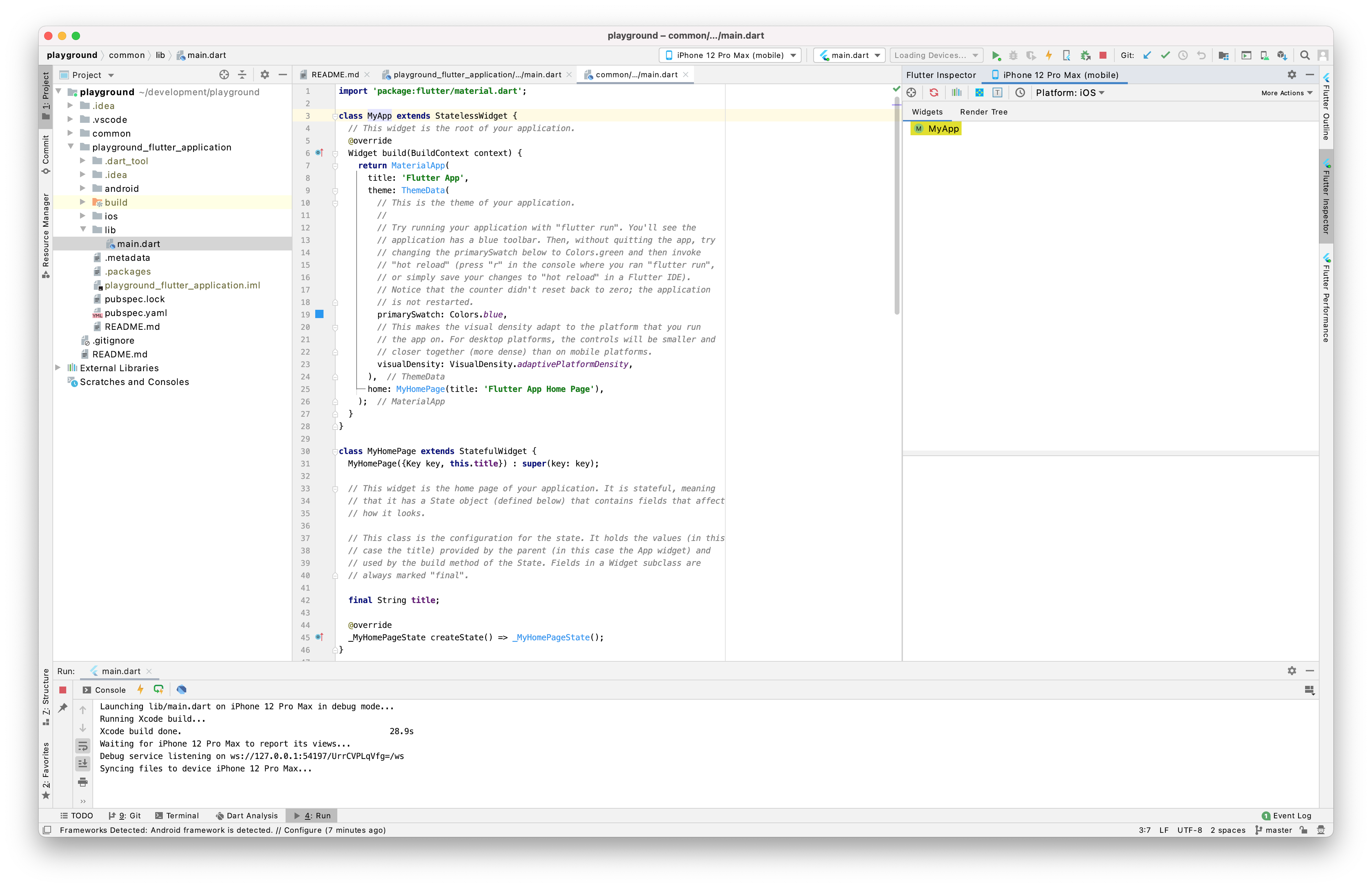Open the iPhone 12 Pro Max device dropdown
The height and width of the screenshot is (888, 1372).
click(730, 55)
